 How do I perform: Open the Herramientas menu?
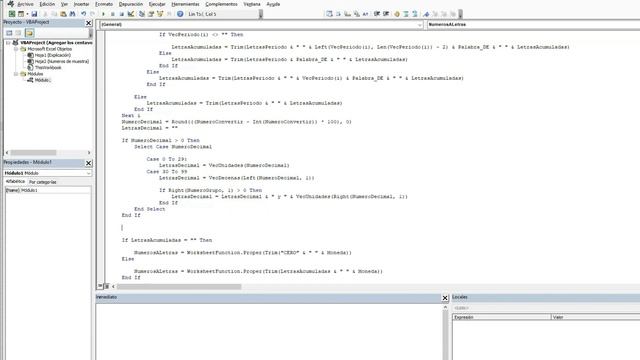[x=185, y=4]
